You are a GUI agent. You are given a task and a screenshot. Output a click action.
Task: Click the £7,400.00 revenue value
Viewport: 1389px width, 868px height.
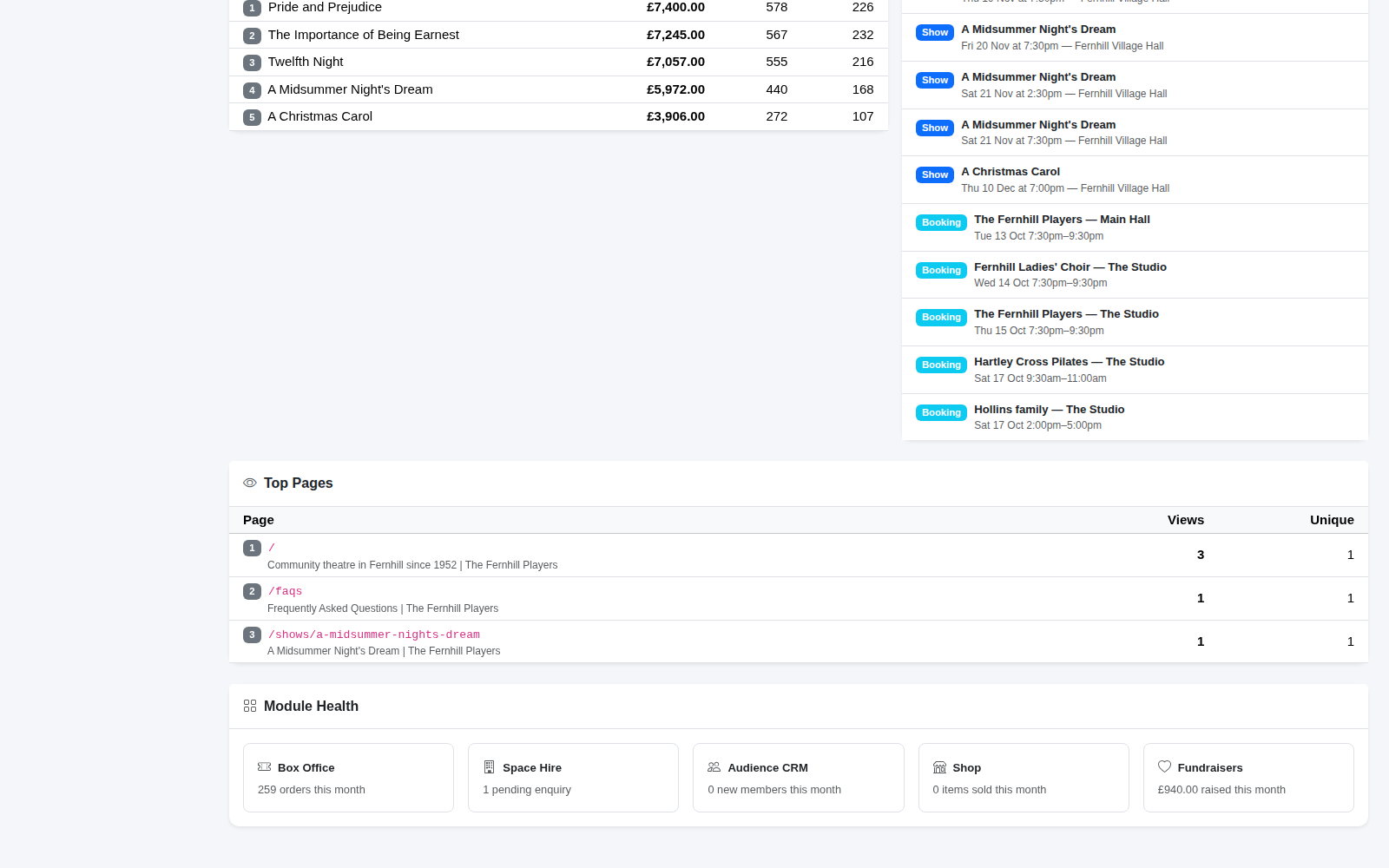pyautogui.click(x=675, y=7)
